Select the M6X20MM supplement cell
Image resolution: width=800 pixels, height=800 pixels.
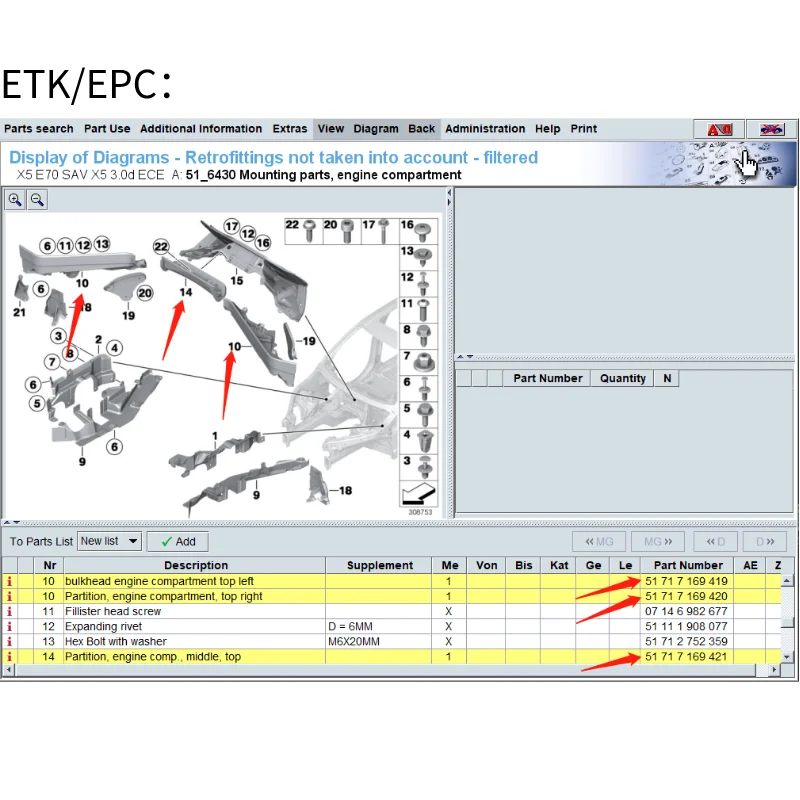pyautogui.click(x=379, y=641)
